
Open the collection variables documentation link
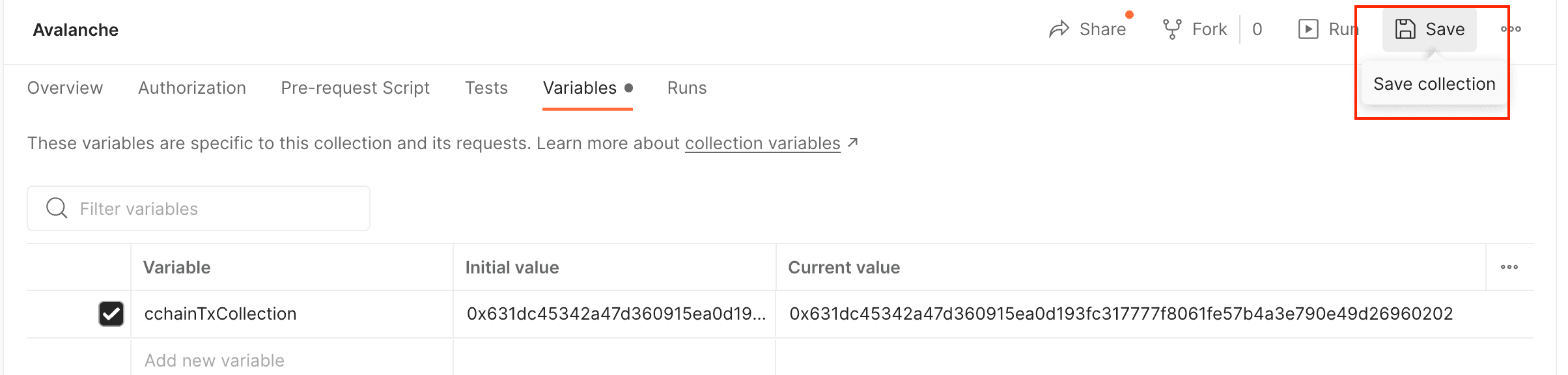[763, 143]
